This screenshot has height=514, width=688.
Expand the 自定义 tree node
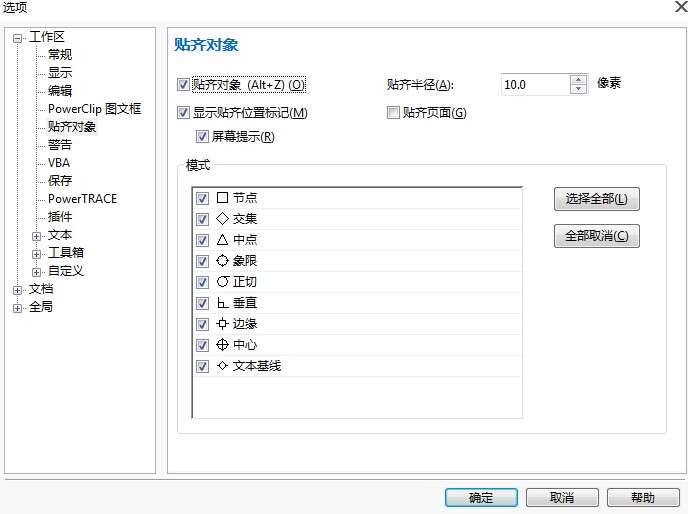36,272
